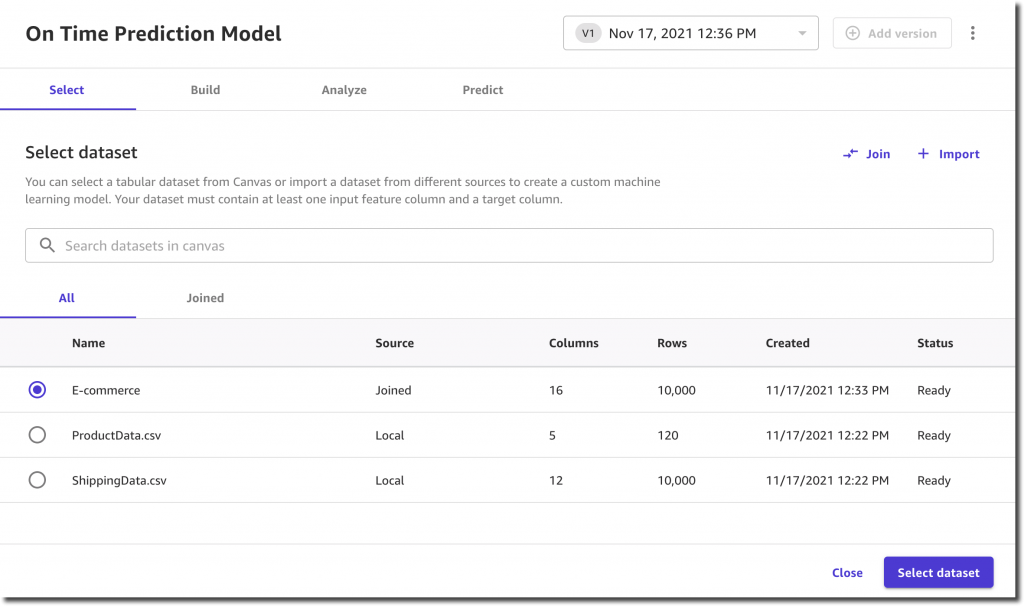
Task: Show the Joined datasets tab
Action: [205, 298]
